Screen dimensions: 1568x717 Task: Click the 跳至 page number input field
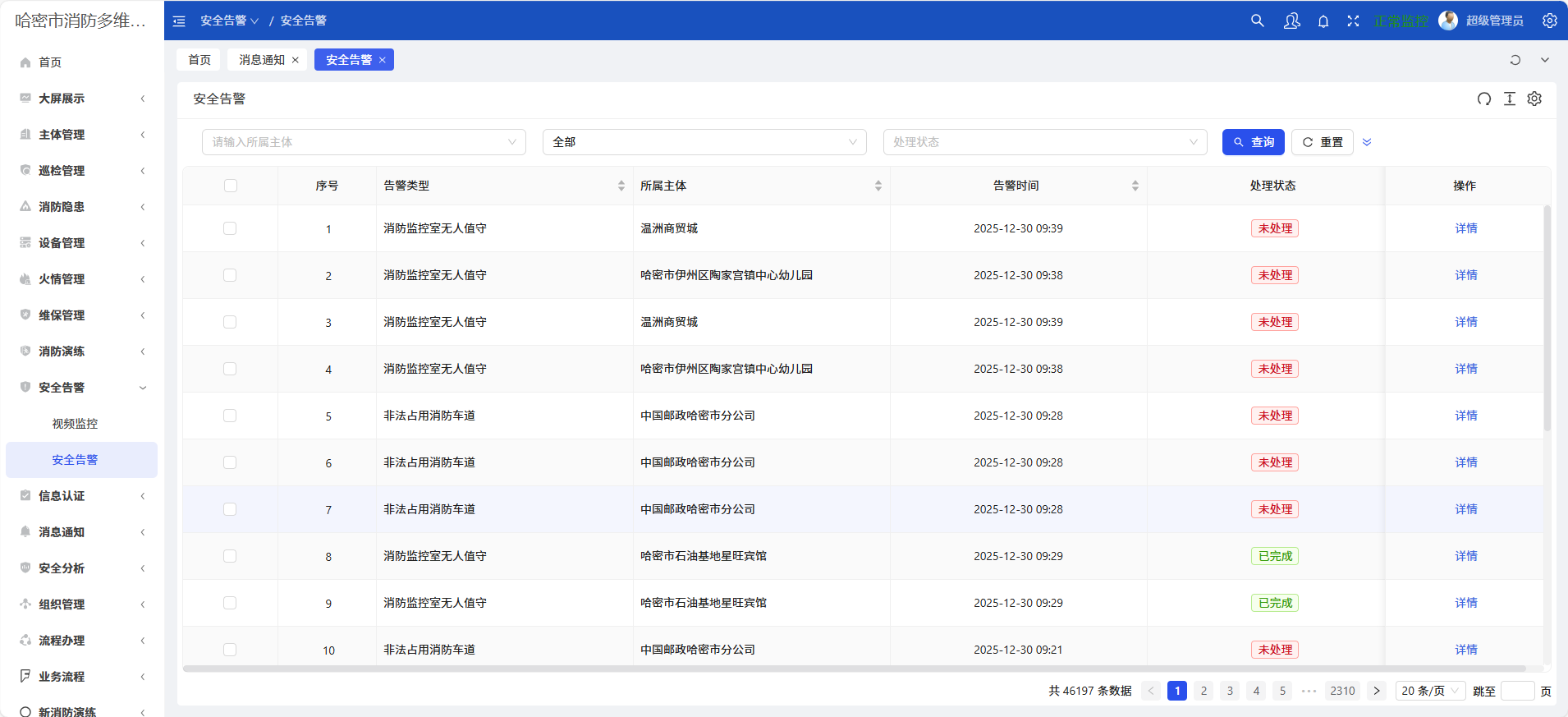[x=1517, y=691]
